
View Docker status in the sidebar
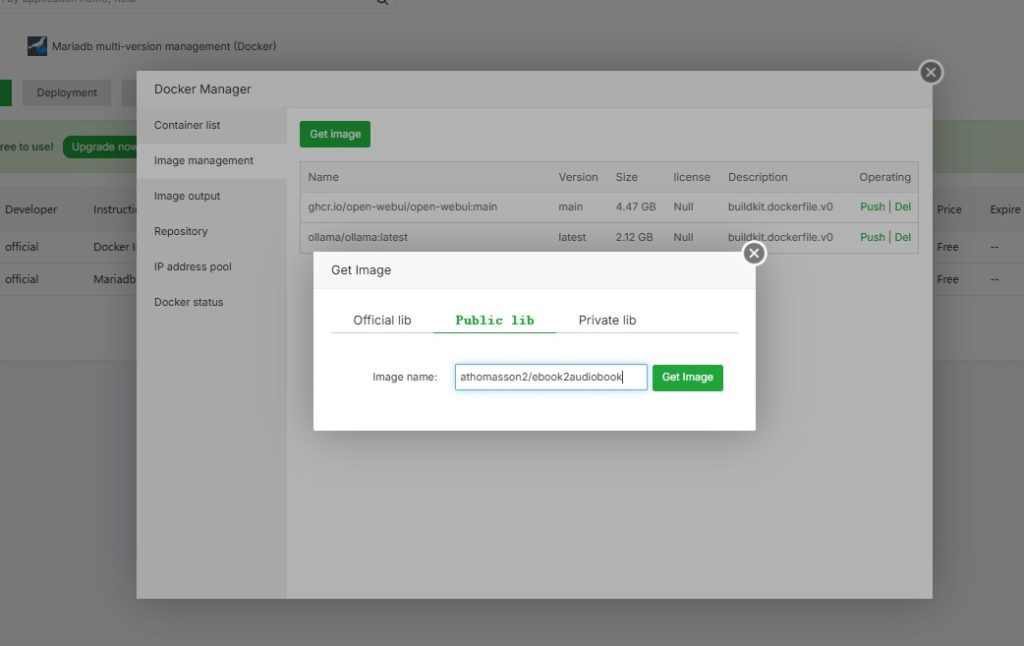coord(212,302)
